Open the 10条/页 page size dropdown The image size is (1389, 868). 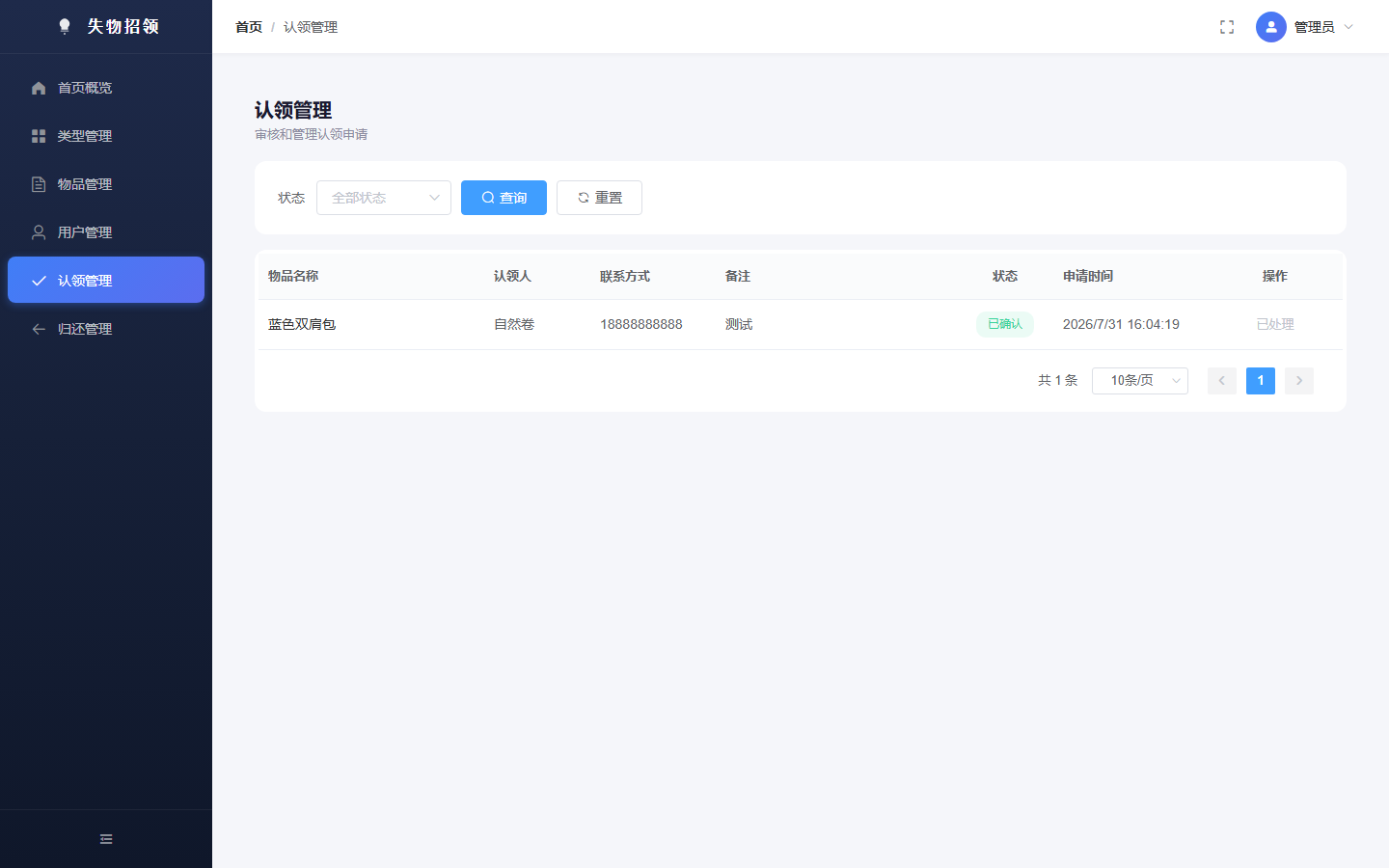1140,381
